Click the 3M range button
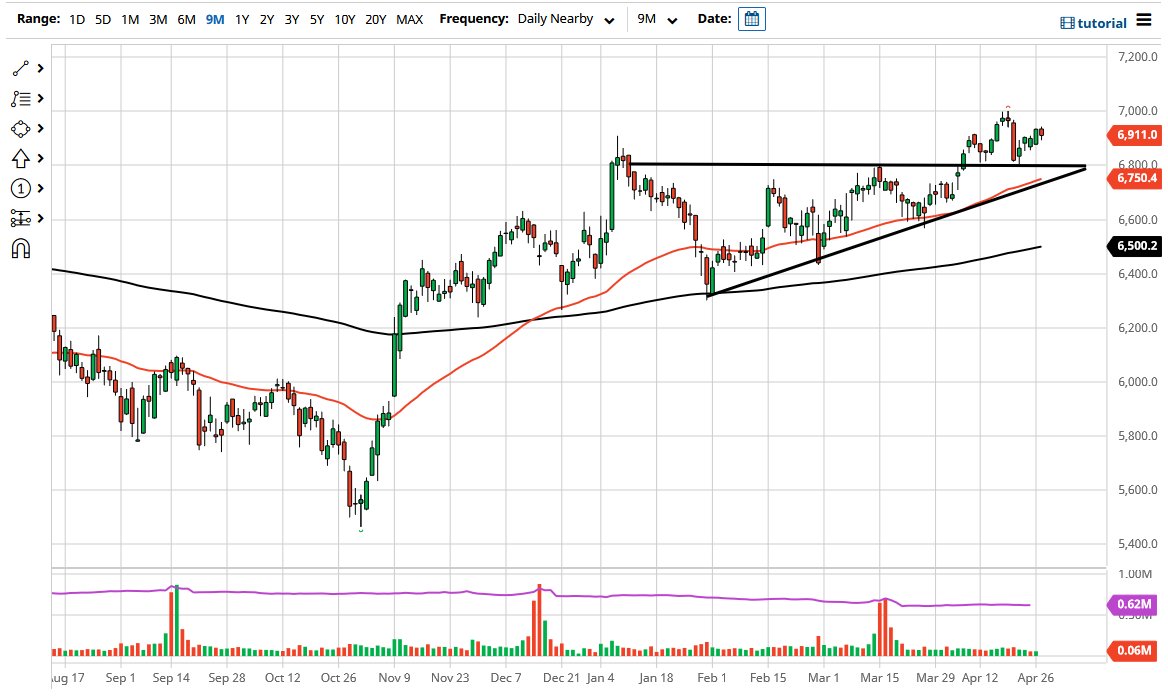Screen dimensions: 1168x700 point(156,18)
